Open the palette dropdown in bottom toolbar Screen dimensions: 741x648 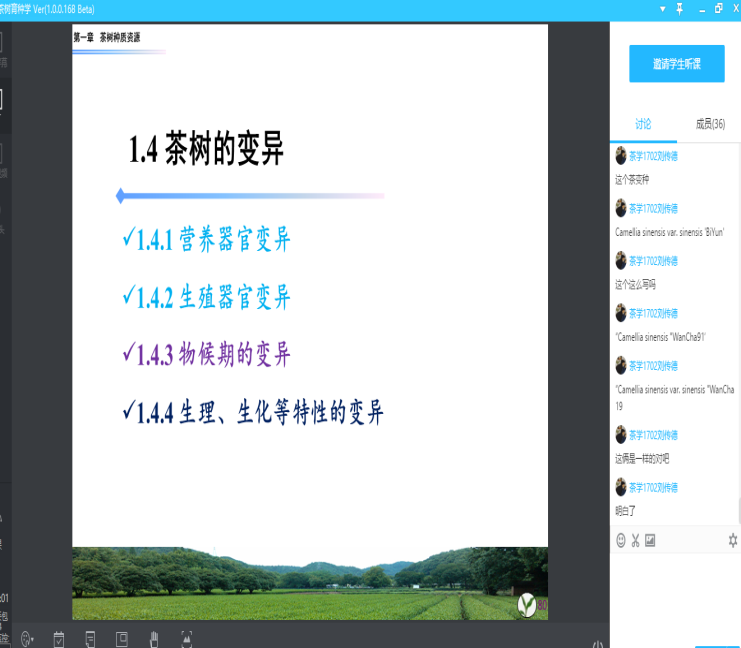28,637
